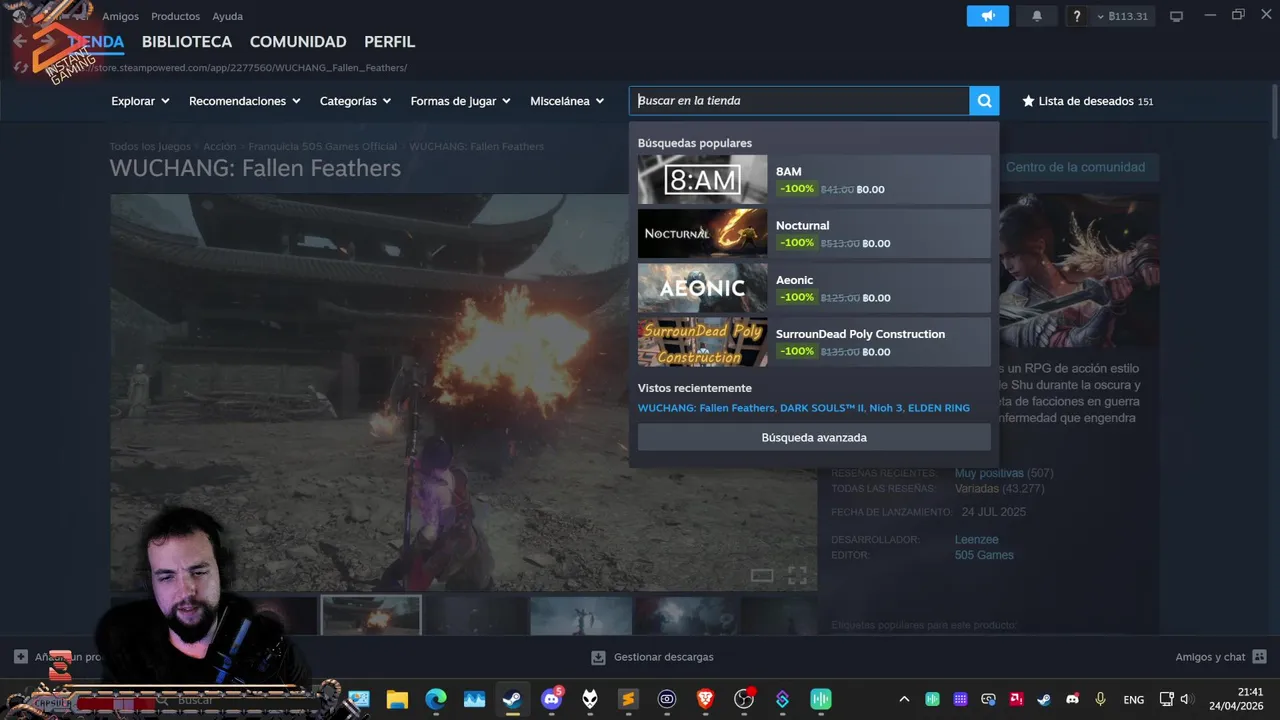Image resolution: width=1280 pixels, height=720 pixels.
Task: Open the Amigos menu
Action: 120,16
